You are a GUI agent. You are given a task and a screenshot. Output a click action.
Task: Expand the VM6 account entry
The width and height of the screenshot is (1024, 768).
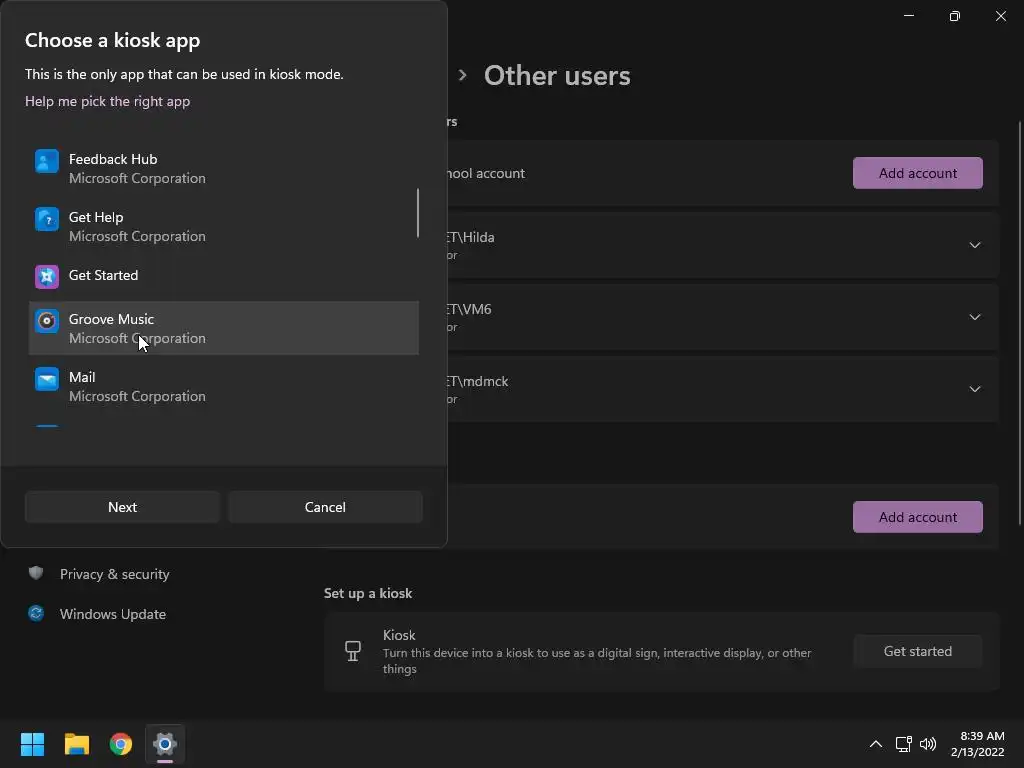974,317
